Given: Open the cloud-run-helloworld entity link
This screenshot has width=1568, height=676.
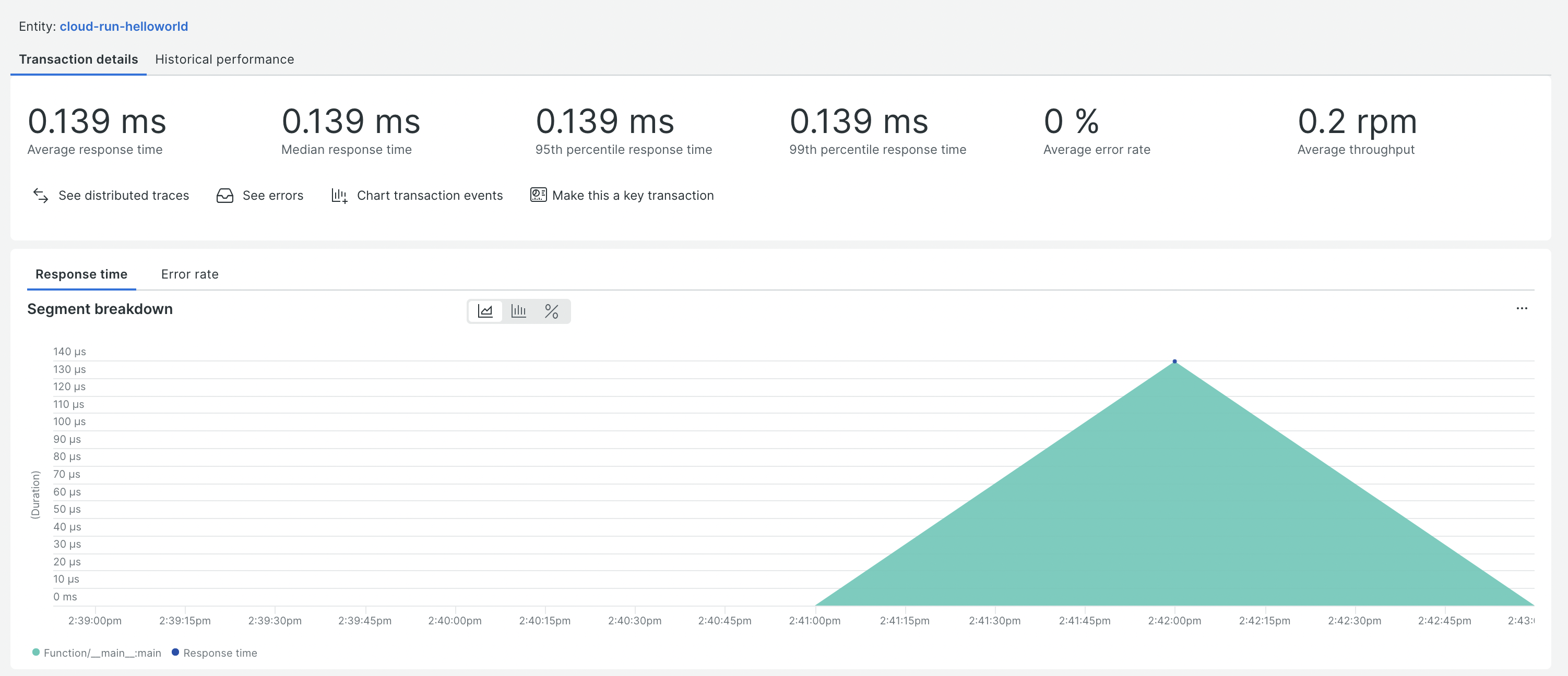Looking at the screenshot, I should click(124, 26).
